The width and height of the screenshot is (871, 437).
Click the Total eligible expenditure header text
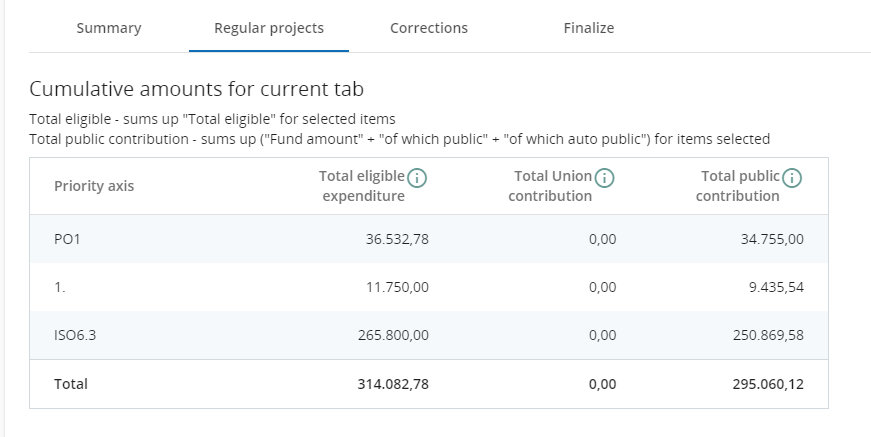(x=363, y=186)
